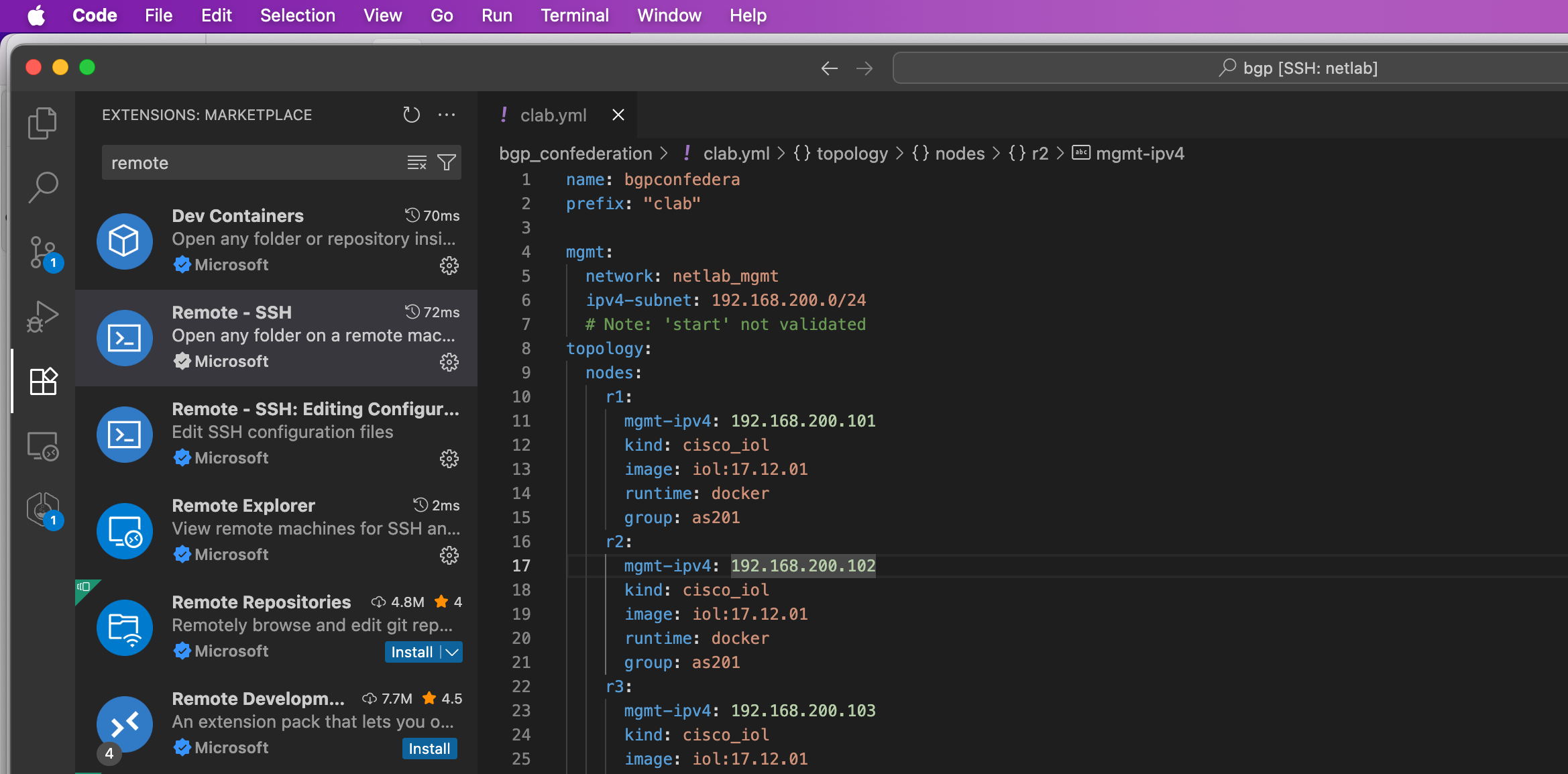Open the Selection menu

click(x=297, y=15)
